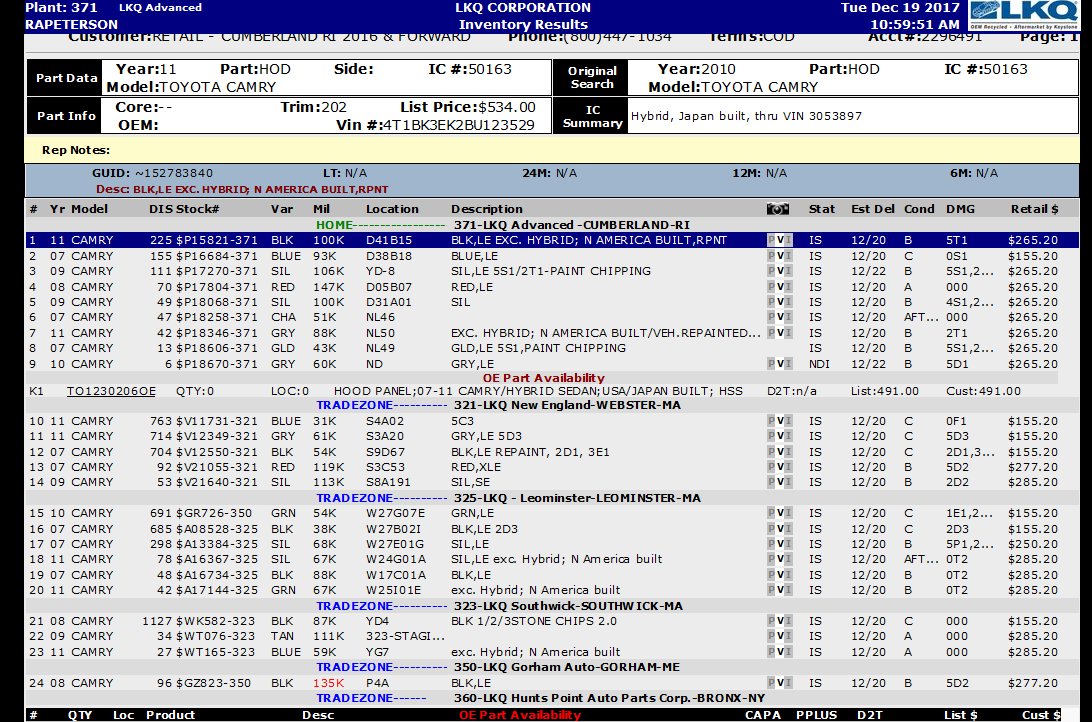Click the V icon for stock $WK582-323
Screen dimensions: 1092x722
point(780,621)
